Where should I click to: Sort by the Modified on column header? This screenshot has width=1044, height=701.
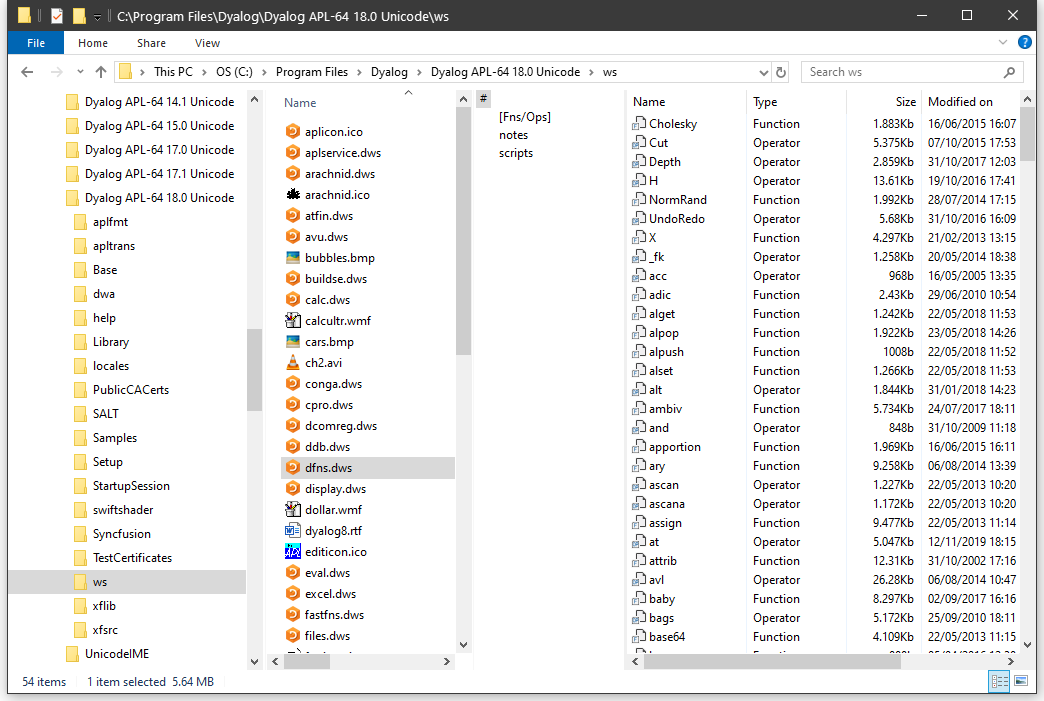click(960, 102)
